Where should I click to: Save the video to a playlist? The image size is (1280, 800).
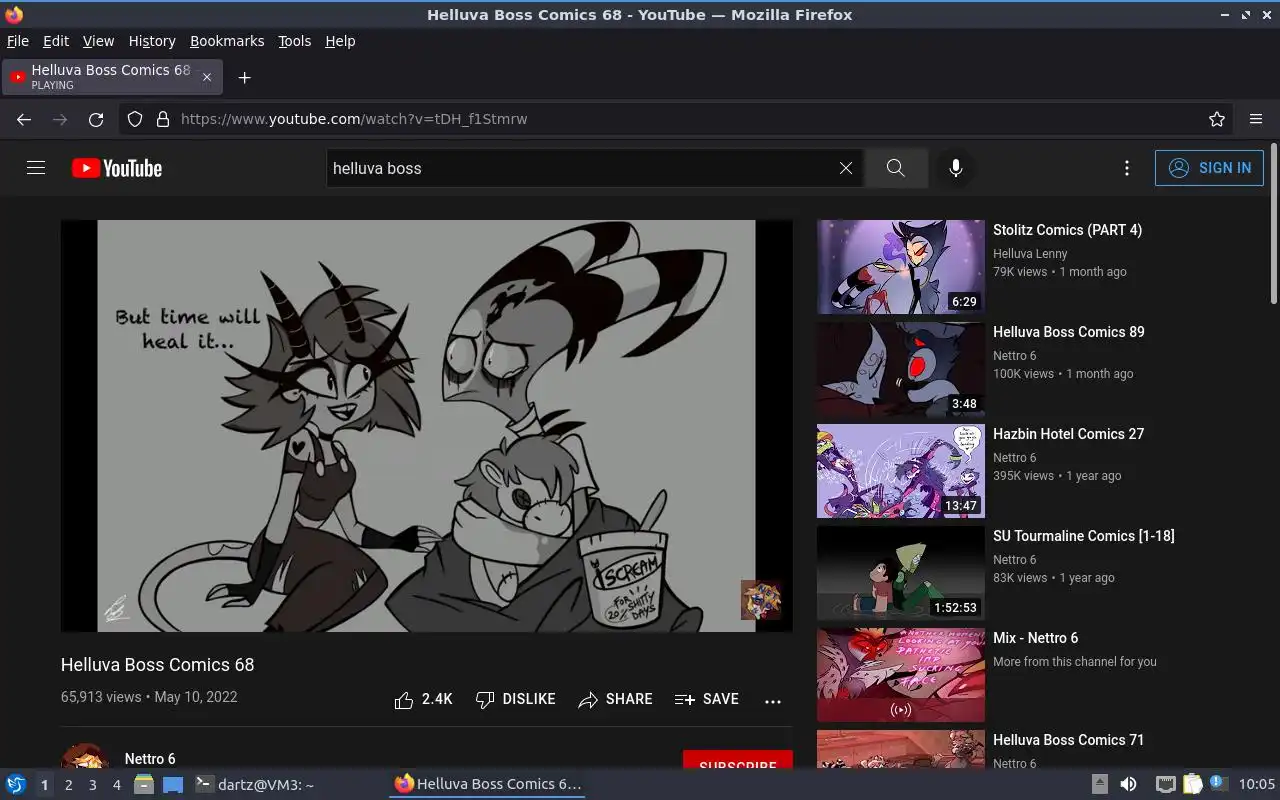point(707,700)
